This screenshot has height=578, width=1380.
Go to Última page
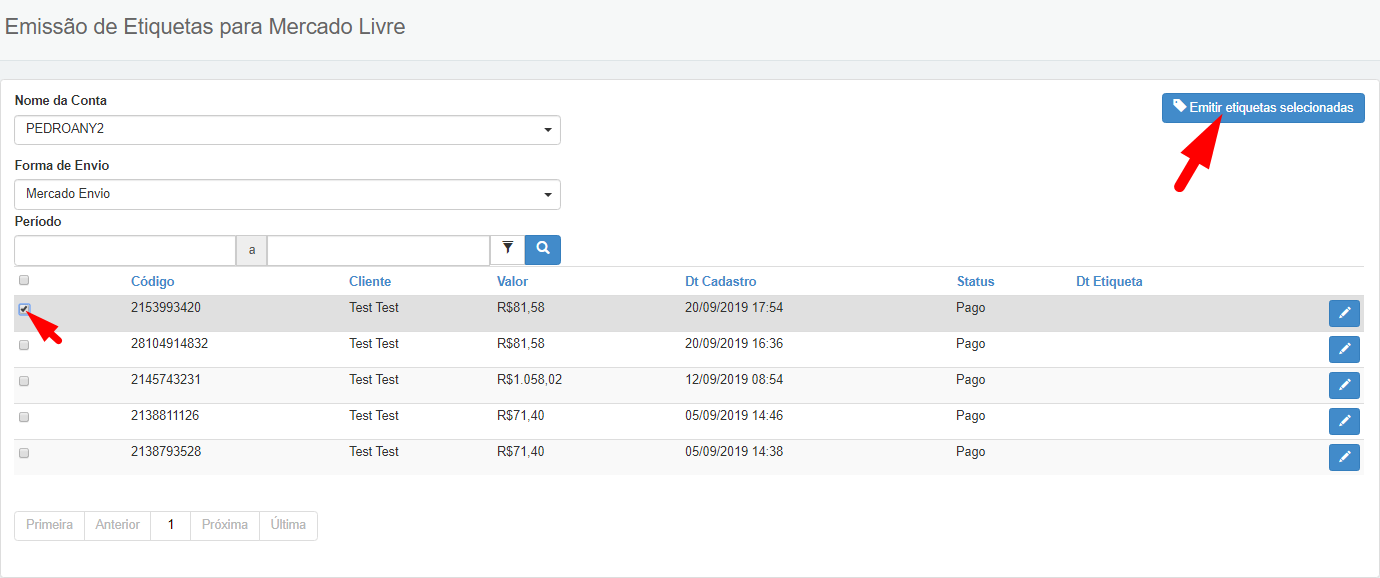(x=288, y=525)
